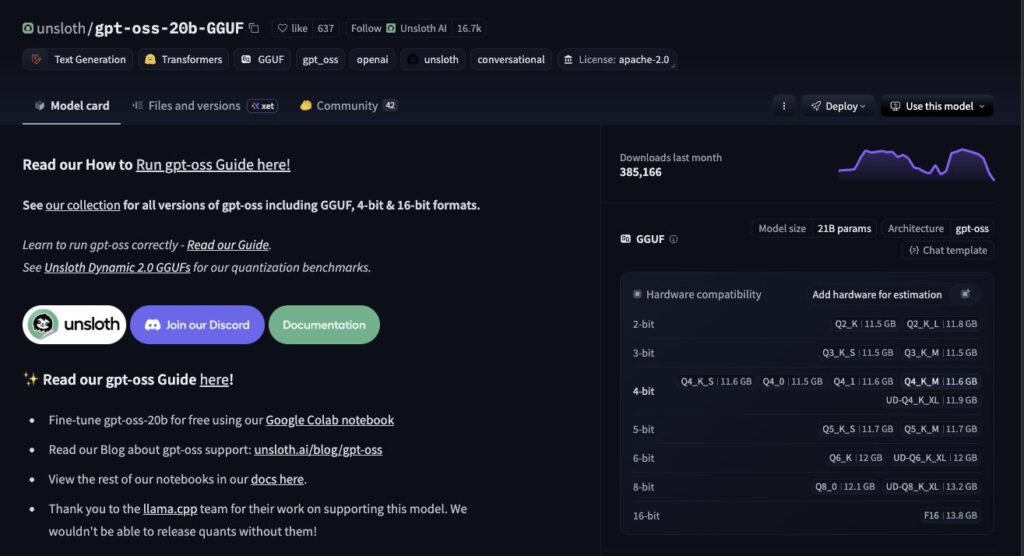Click the xet badge next to Files
This screenshot has width=1024, height=556.
263,106
